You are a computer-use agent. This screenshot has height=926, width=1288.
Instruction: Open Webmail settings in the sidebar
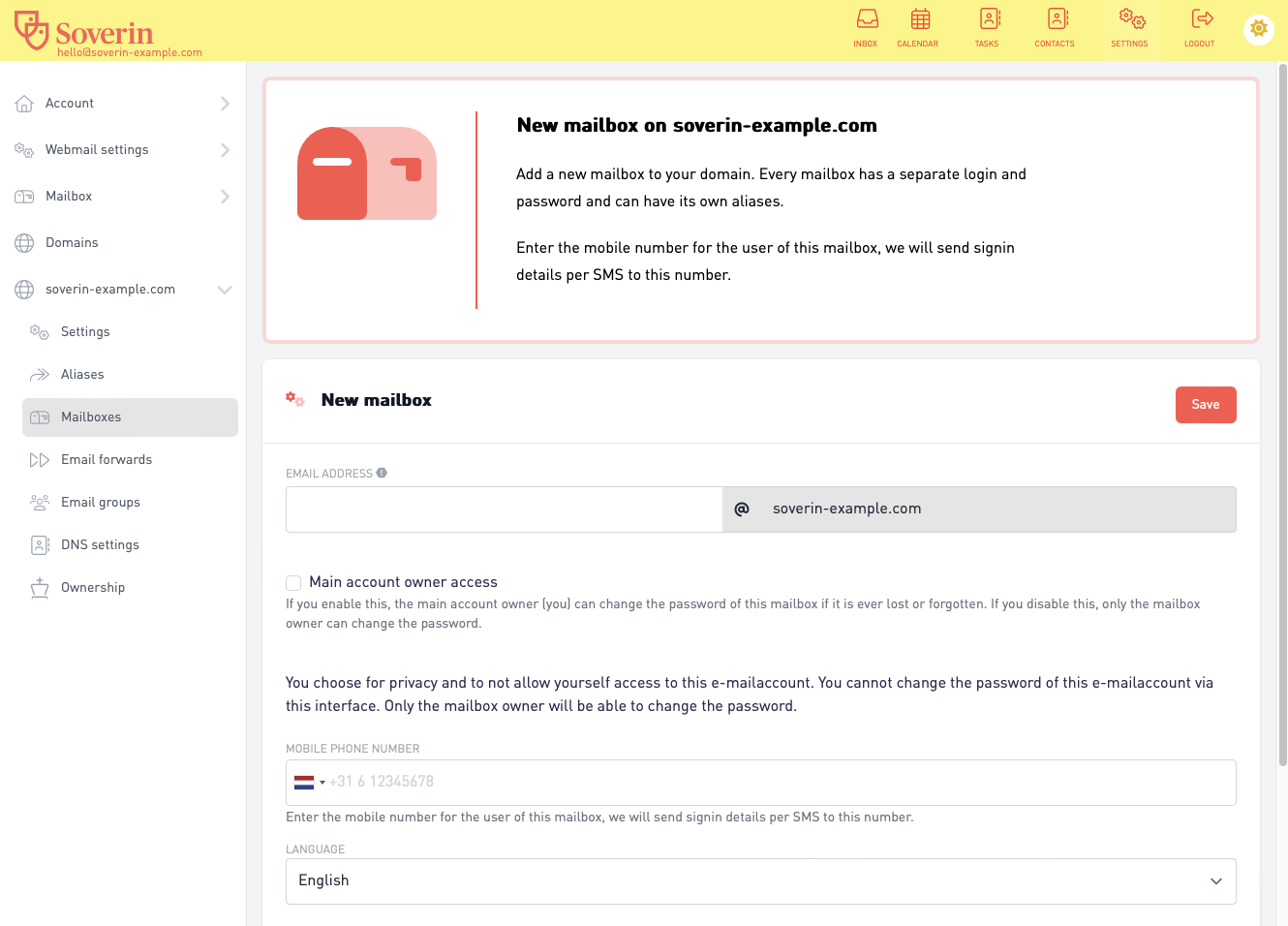tap(97, 150)
